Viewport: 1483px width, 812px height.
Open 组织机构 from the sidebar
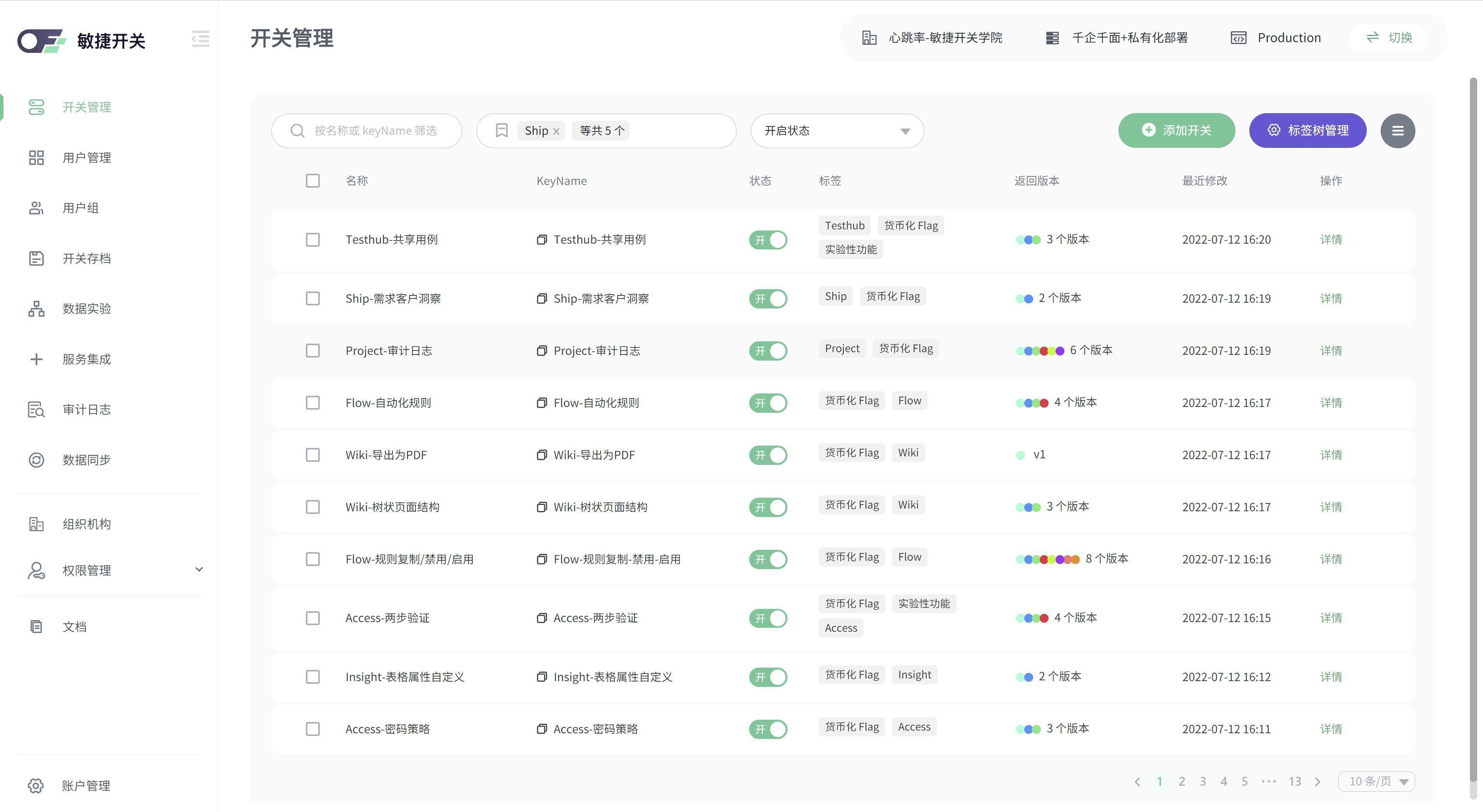point(87,524)
